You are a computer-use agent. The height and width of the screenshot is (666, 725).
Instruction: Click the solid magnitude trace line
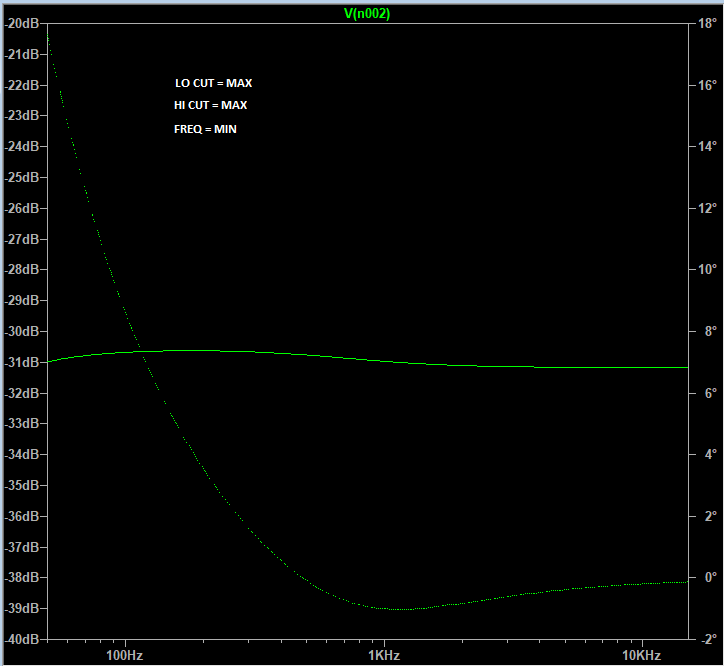[x=368, y=359]
